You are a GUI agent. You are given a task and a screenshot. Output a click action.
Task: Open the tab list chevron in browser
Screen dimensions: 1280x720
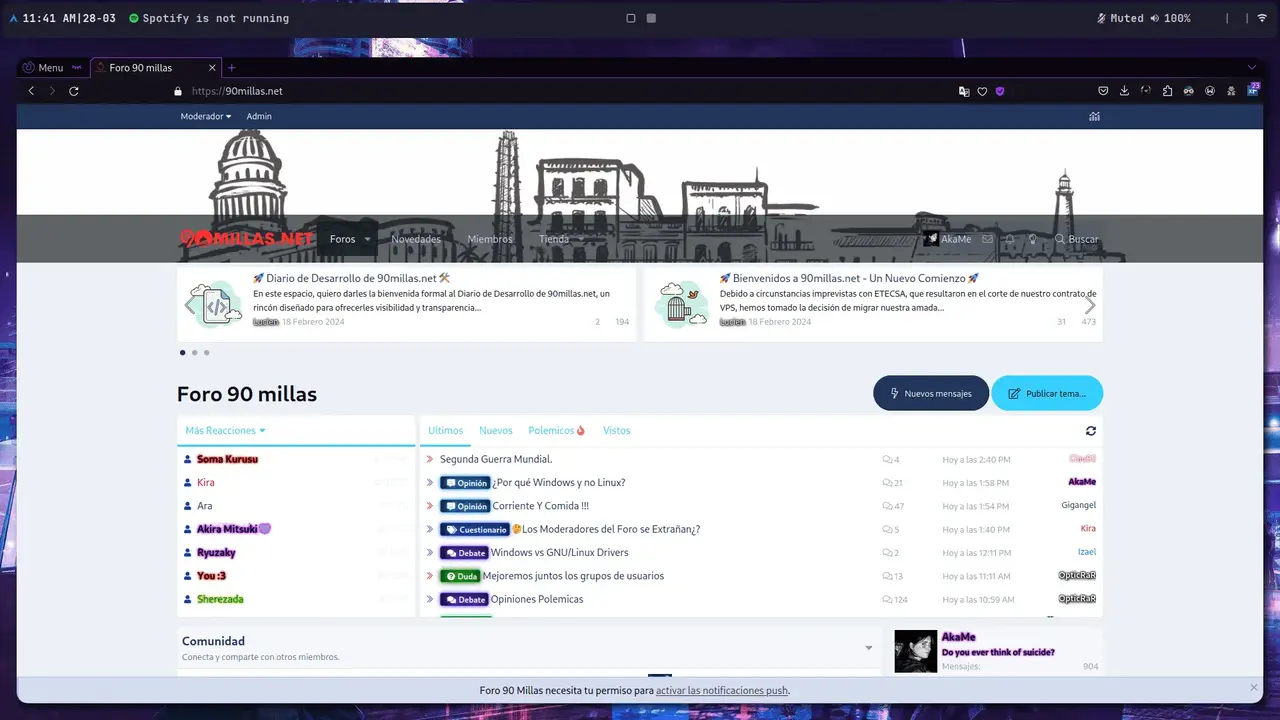1251,67
